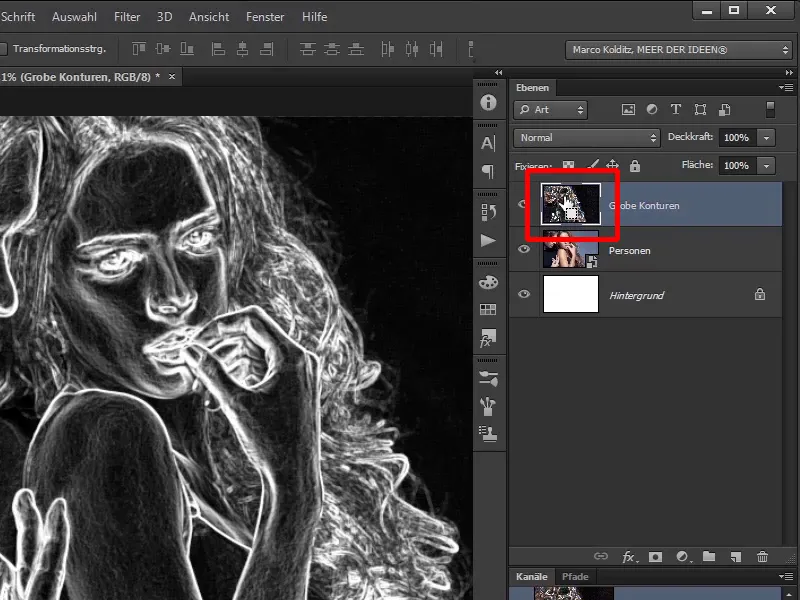Toggle lock transparent pixels
The width and height of the screenshot is (800, 600).
click(568, 165)
